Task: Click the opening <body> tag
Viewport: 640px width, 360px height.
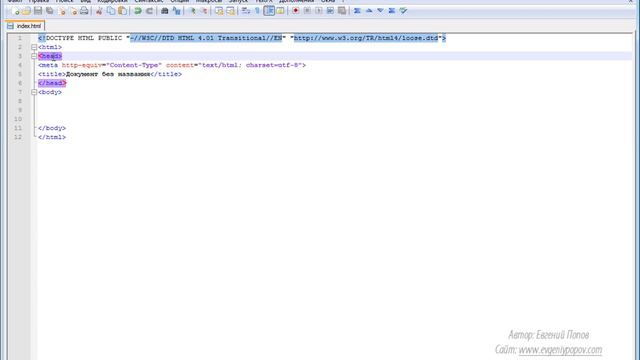Action: coord(50,92)
